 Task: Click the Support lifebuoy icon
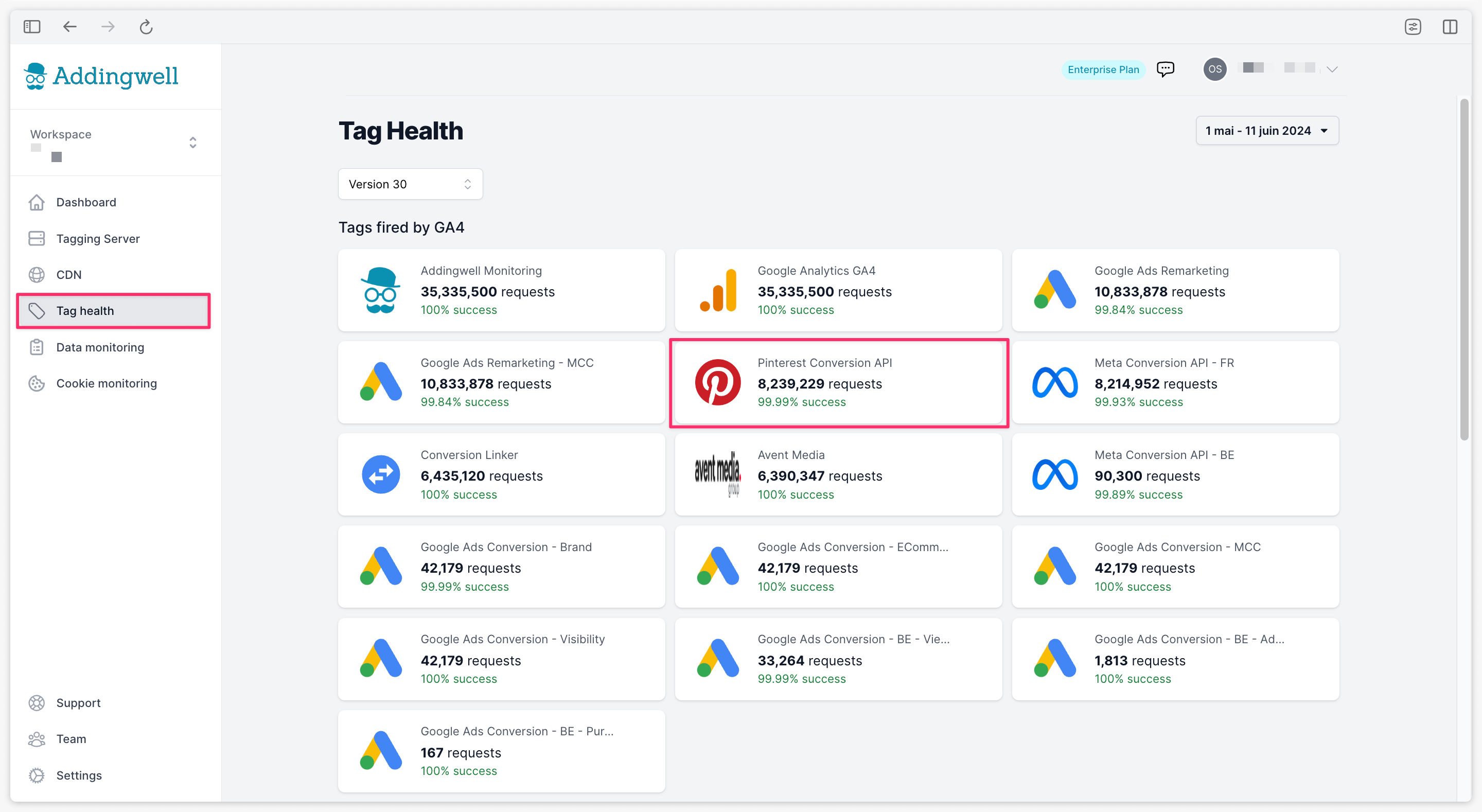36,703
